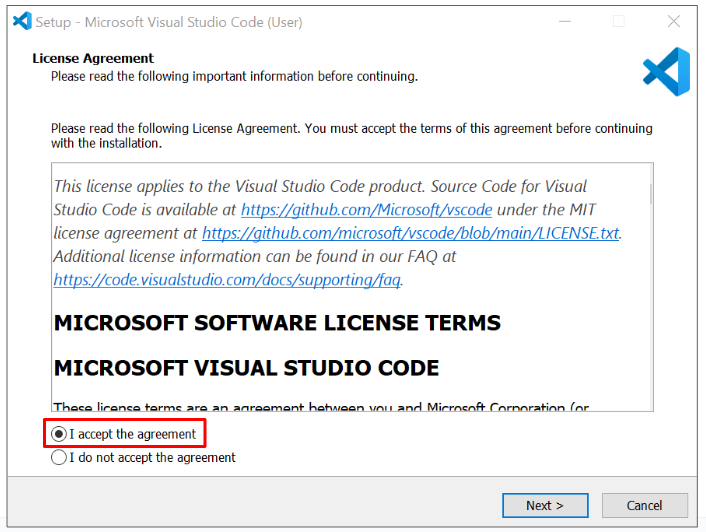Click the "MICROSOFT VISUAL STUDIO CODE" heading
The width and height of the screenshot is (706, 532).
(246, 368)
